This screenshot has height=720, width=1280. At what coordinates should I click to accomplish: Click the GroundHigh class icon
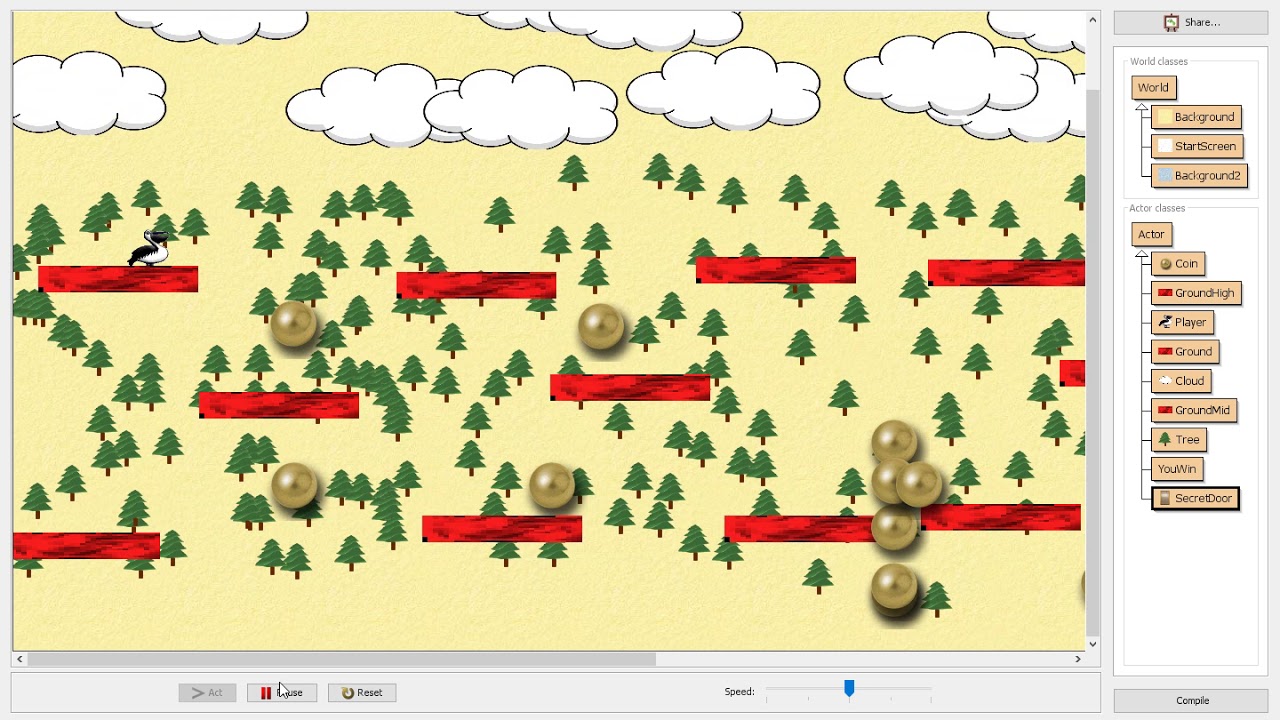click(x=1165, y=293)
